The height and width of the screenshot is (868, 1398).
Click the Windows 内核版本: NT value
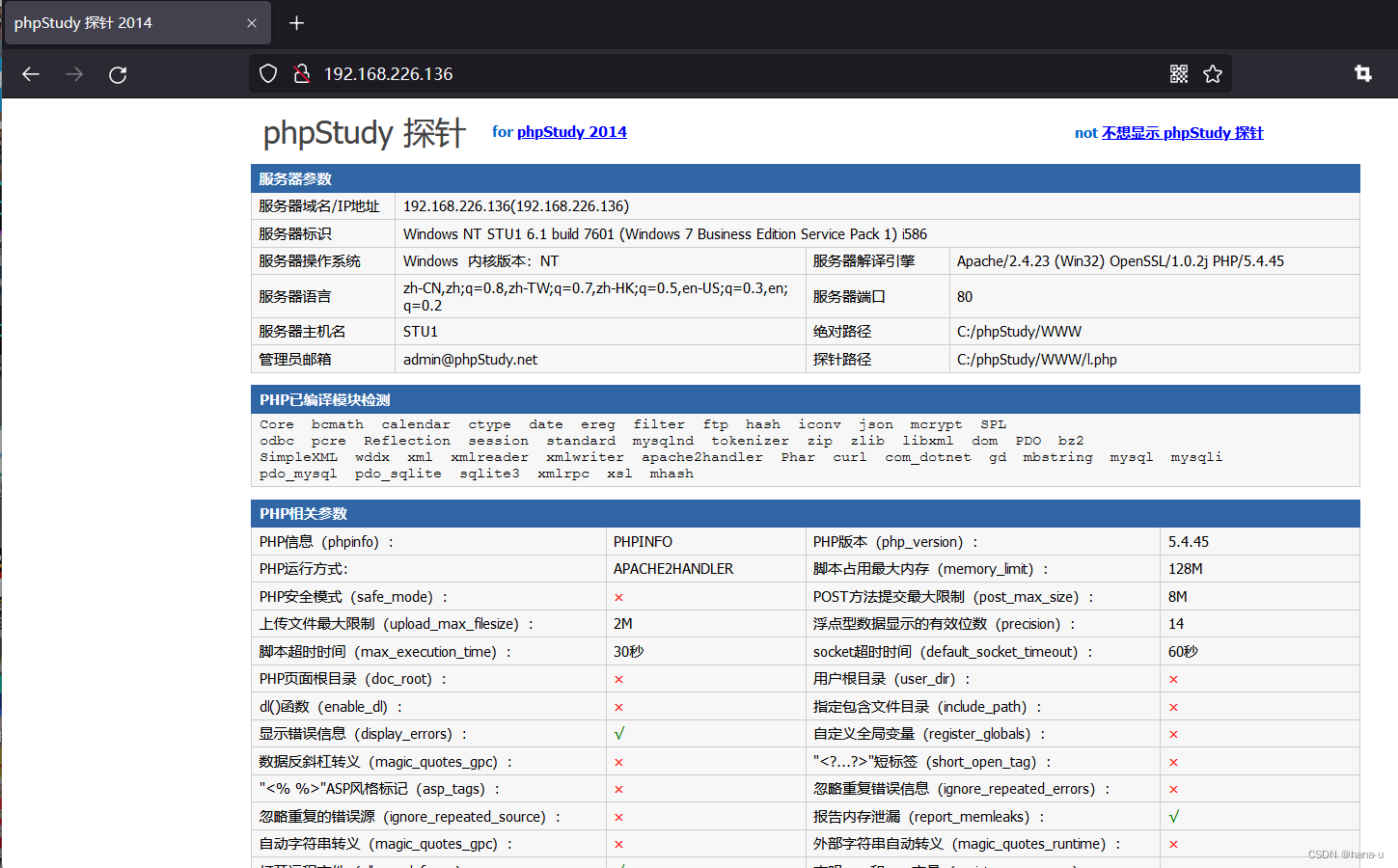[480, 261]
